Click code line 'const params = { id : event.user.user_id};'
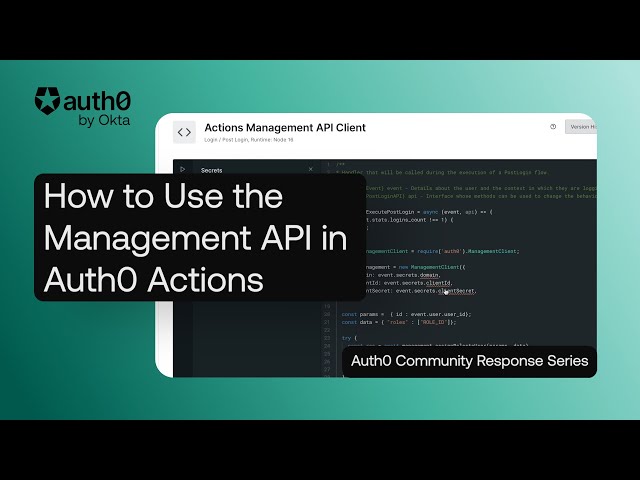This screenshot has height=480, width=640. point(407,314)
